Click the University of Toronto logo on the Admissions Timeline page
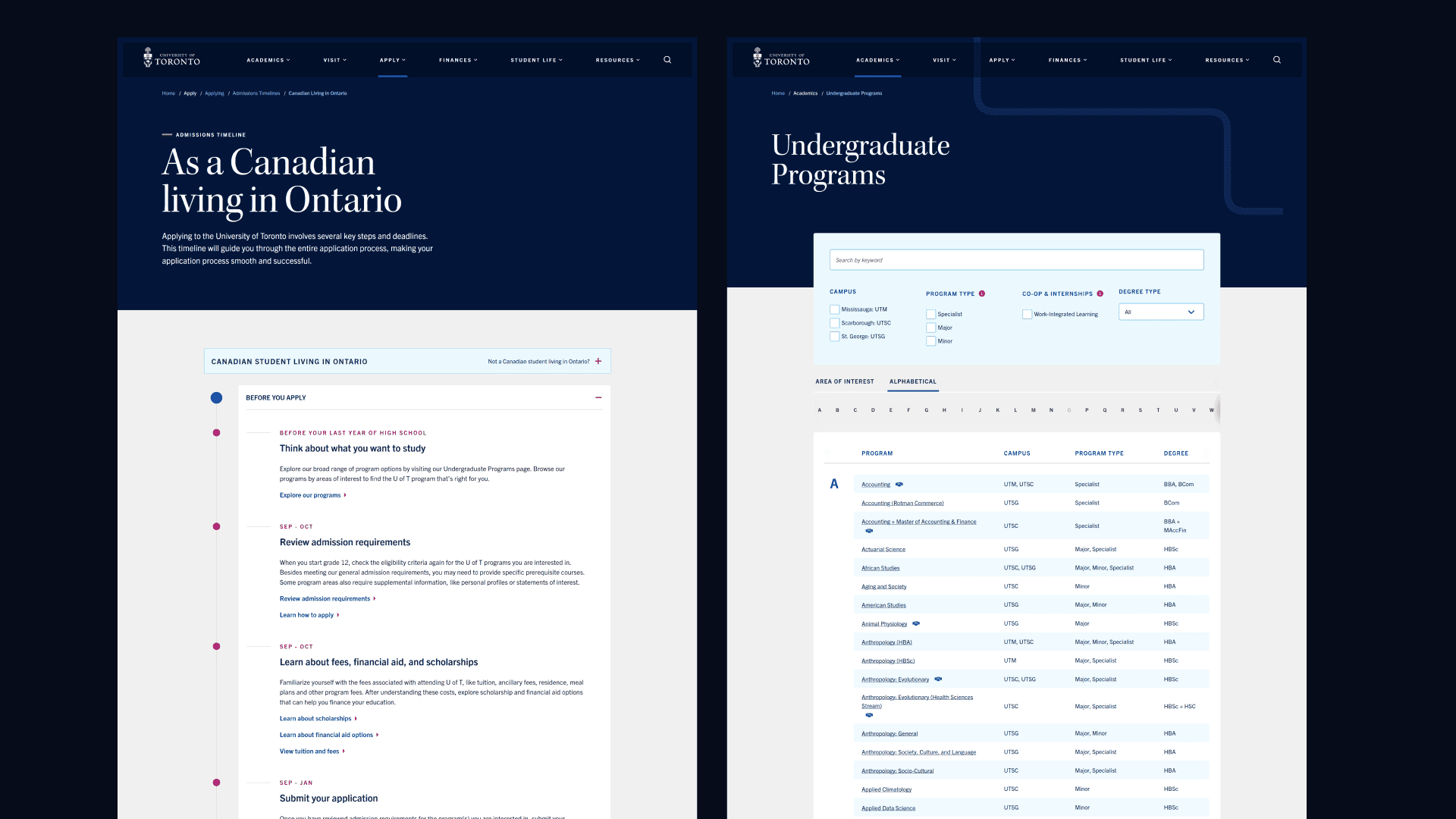Screen dimensions: 1456x819 tap(171, 58)
